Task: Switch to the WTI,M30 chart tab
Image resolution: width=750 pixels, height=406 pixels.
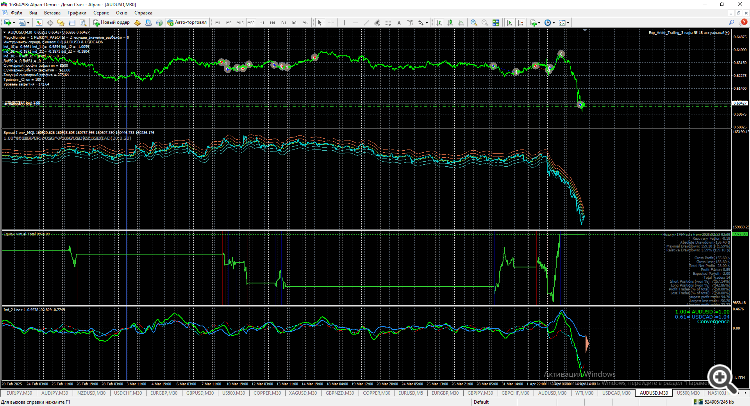Action: click(585, 393)
